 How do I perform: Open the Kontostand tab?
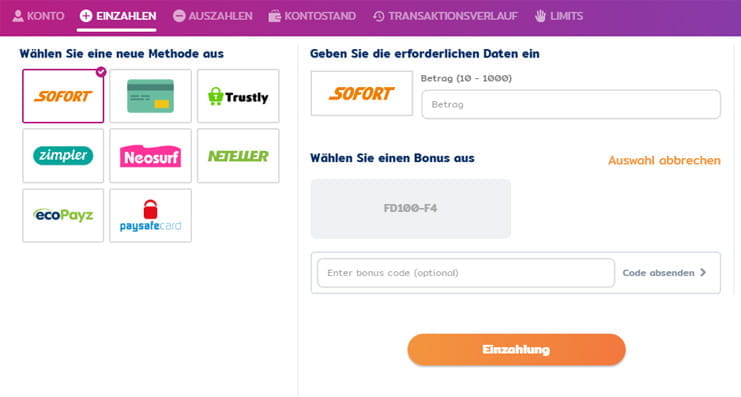pyautogui.click(x=312, y=16)
